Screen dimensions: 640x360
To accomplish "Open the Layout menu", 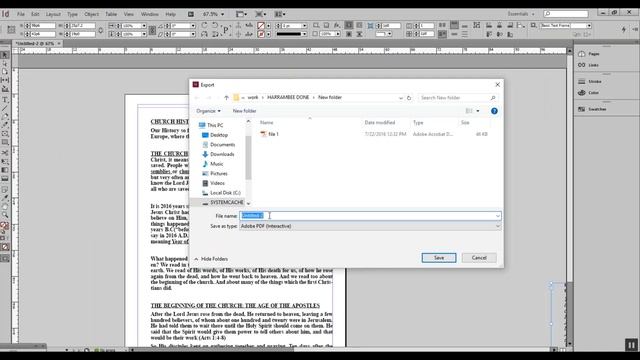I will [53, 14].
